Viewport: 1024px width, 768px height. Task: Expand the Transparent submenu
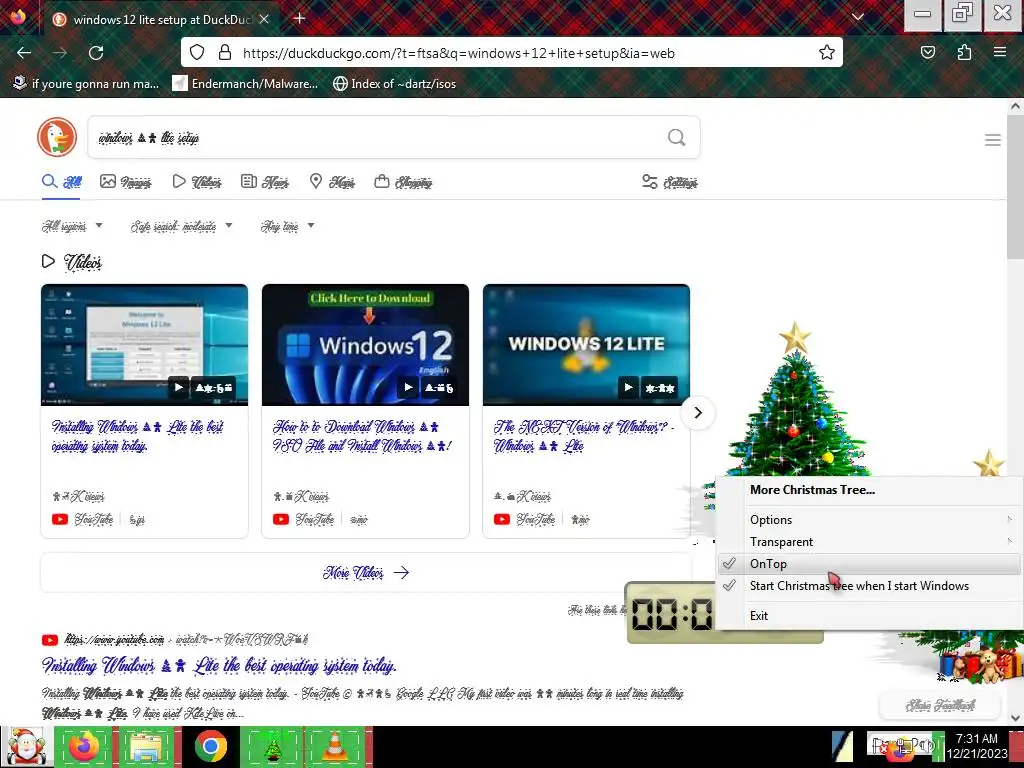(x=869, y=542)
